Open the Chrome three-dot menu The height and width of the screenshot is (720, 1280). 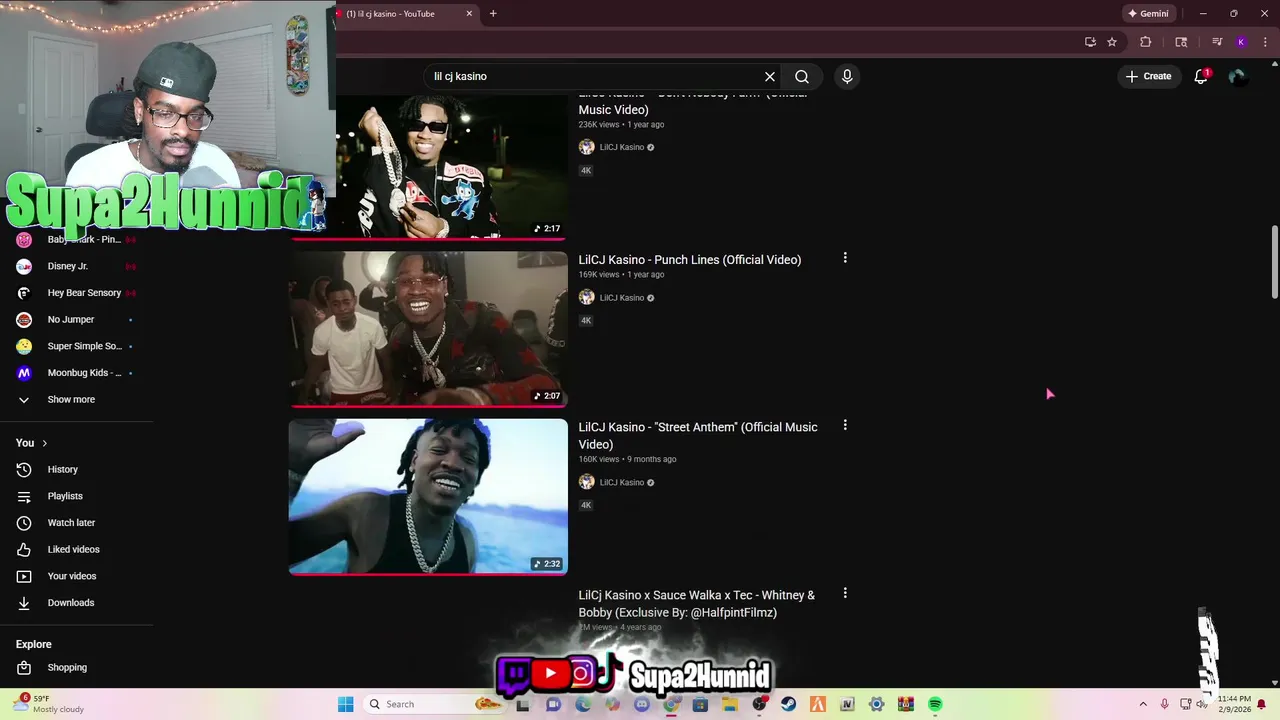(1265, 42)
